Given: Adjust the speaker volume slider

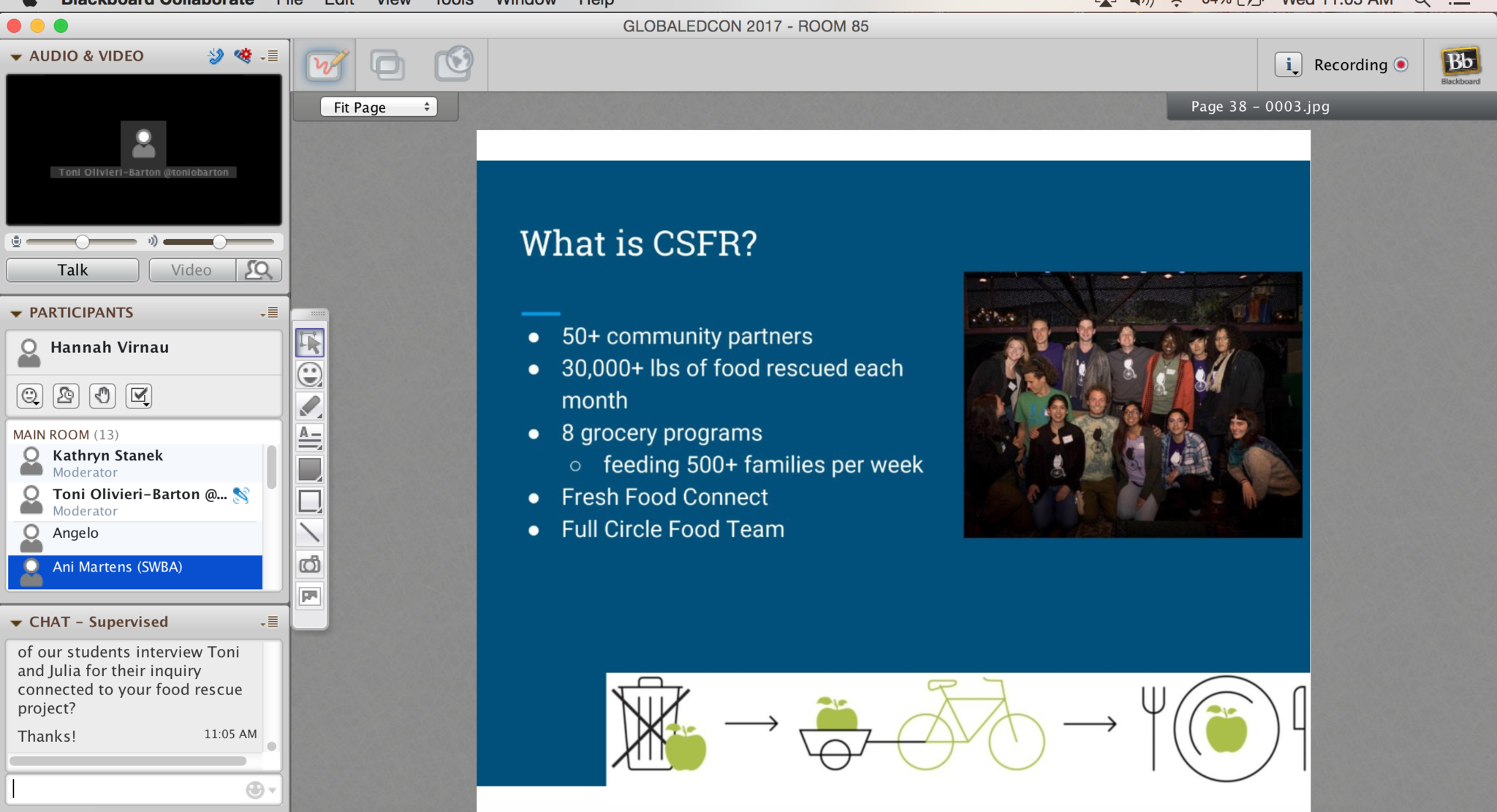Looking at the screenshot, I should tap(219, 242).
